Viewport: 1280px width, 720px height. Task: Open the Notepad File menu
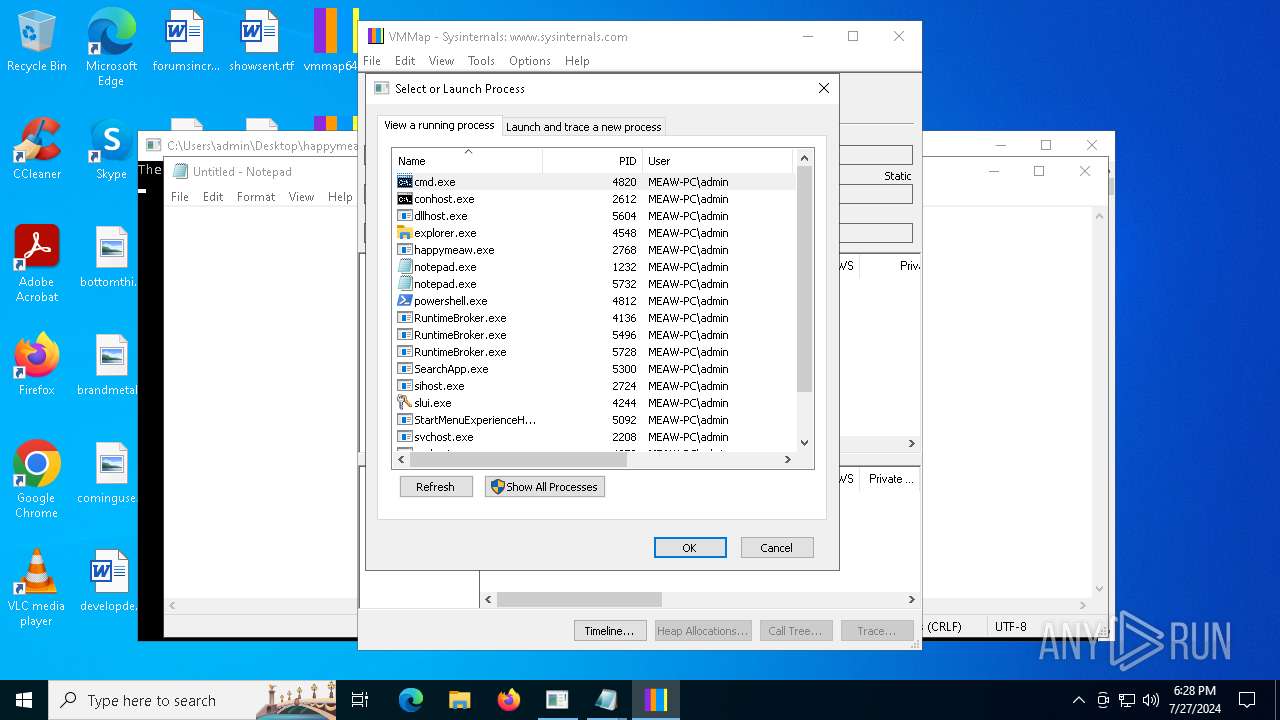180,197
